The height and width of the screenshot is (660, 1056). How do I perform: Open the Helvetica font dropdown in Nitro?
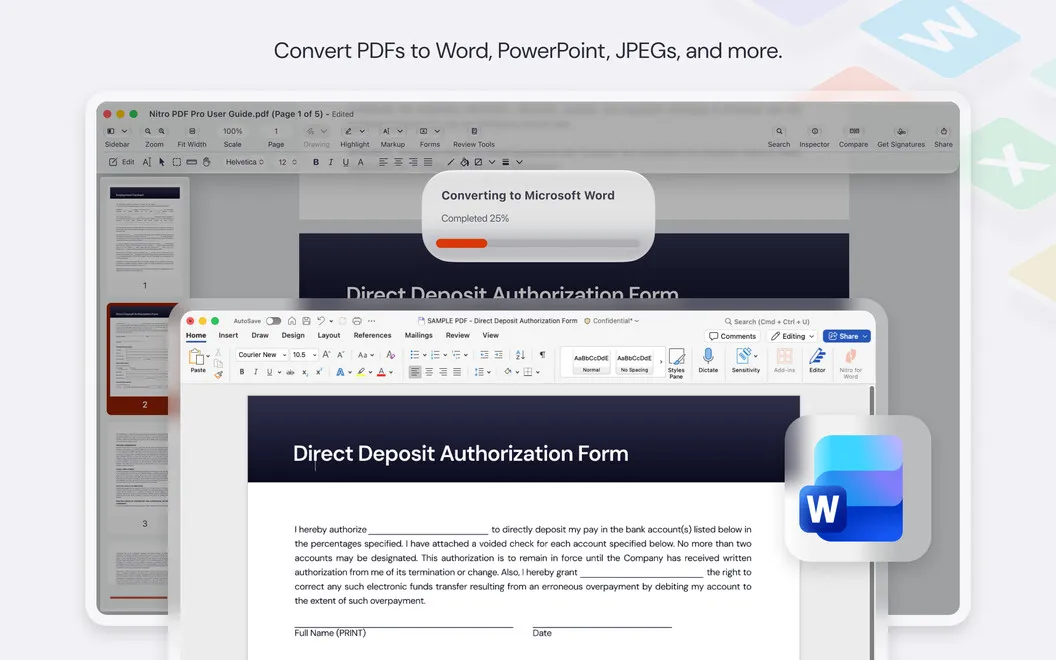pyautogui.click(x=244, y=162)
